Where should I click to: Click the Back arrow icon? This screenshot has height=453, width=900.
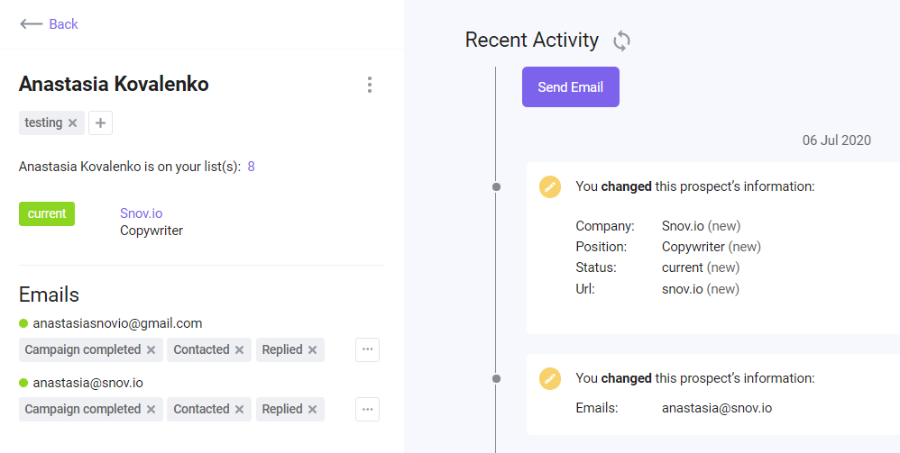click(x=31, y=24)
